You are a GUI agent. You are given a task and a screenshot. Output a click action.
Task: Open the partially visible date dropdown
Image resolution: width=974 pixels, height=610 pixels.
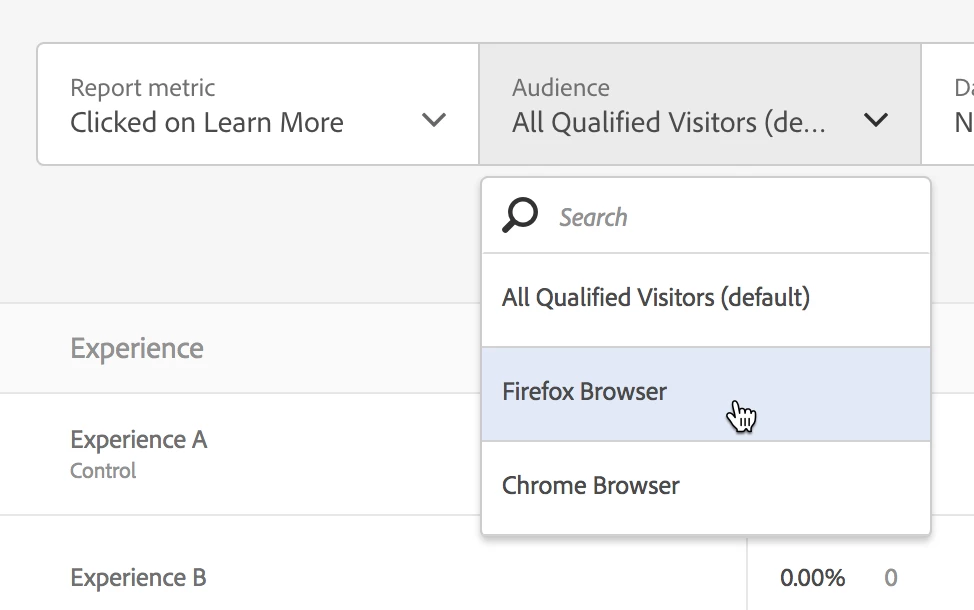point(949,105)
